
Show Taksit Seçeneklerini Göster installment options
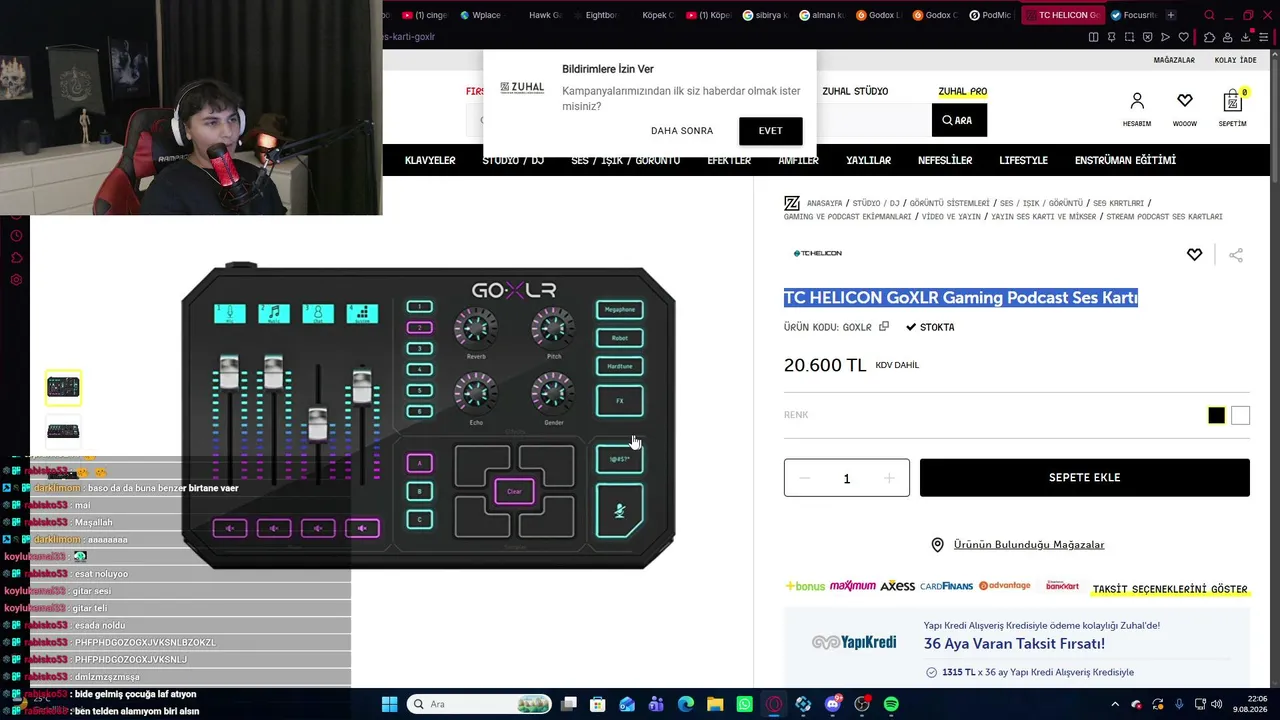click(1170, 589)
